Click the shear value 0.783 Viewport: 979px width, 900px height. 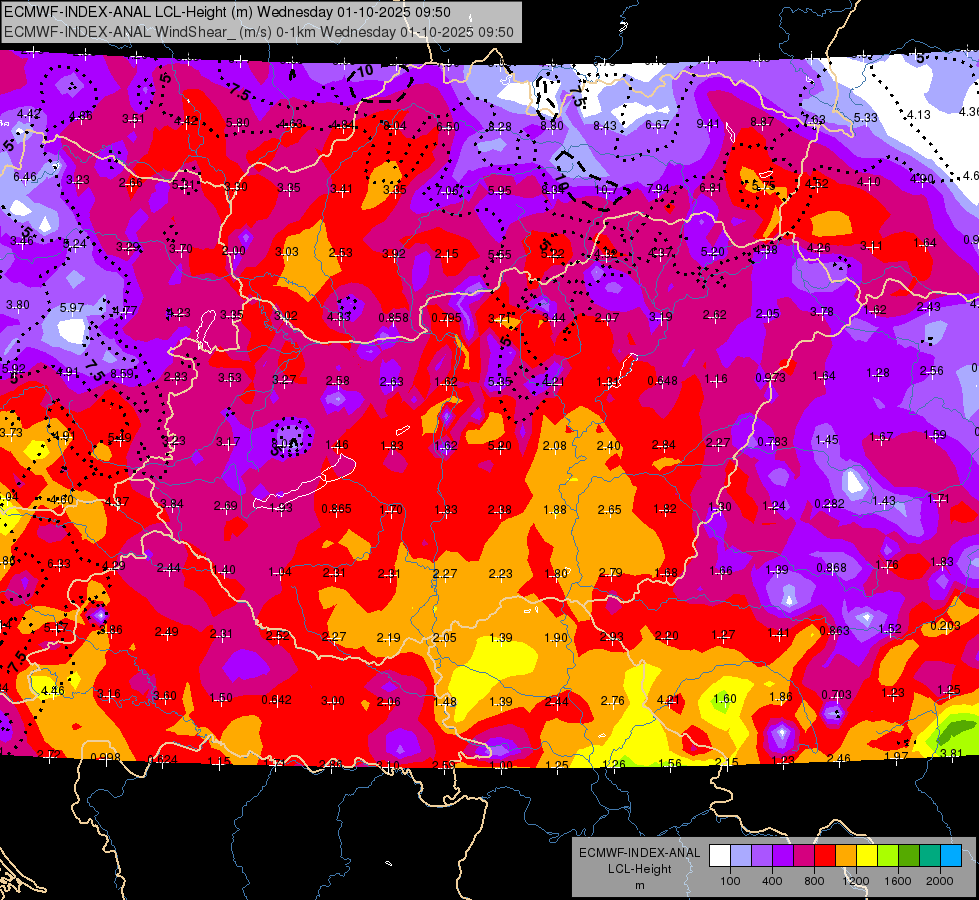coord(772,442)
